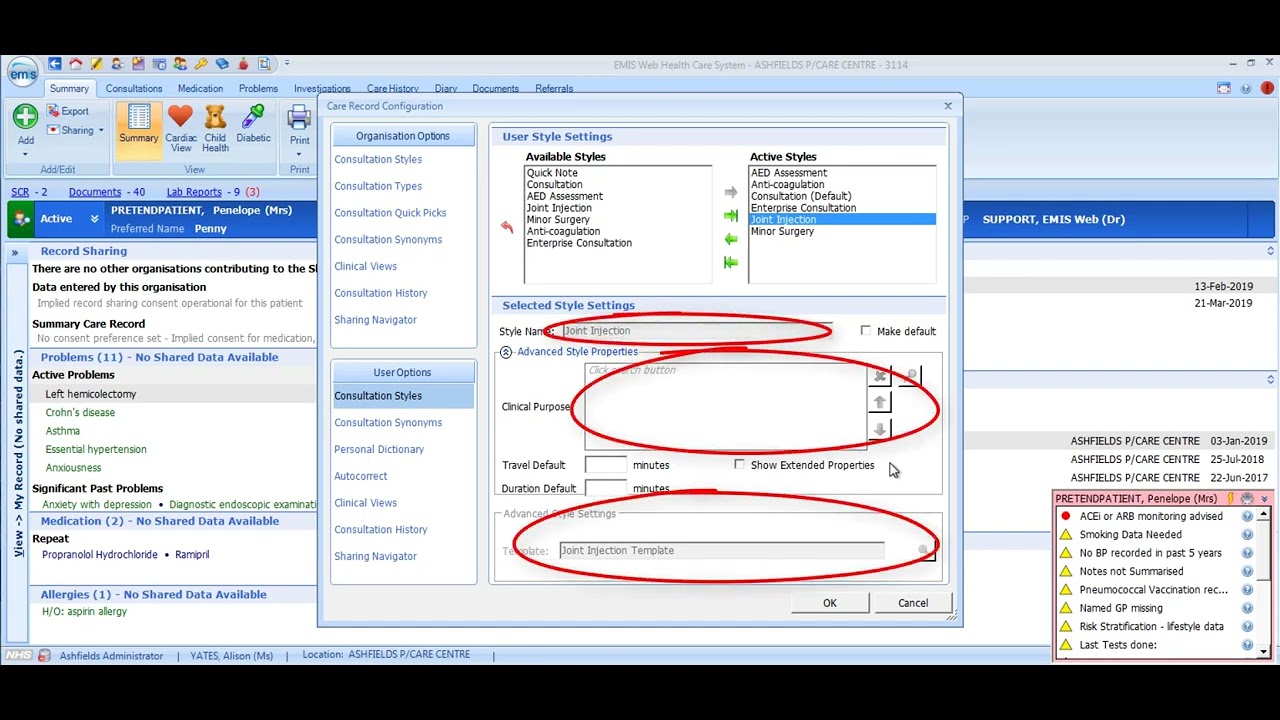1280x720 pixels.
Task: Click the Add green plus icon
Action: 25,117
